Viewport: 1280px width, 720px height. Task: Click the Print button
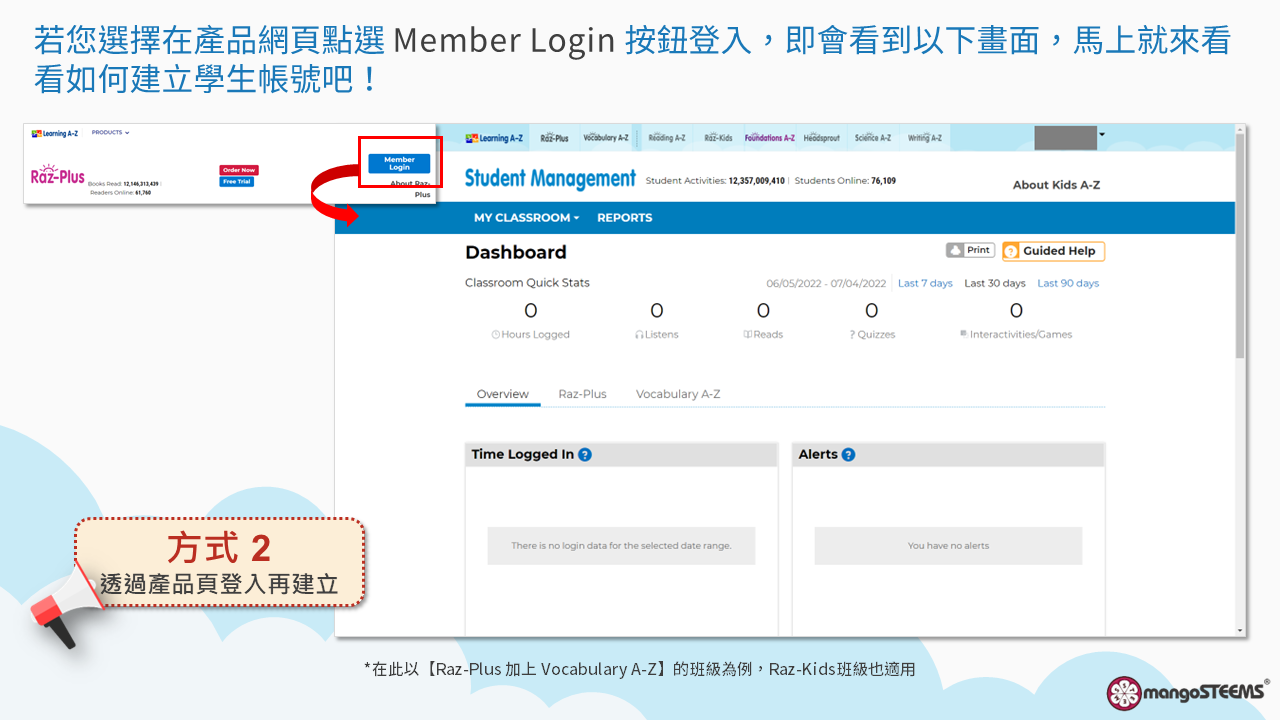tap(970, 250)
